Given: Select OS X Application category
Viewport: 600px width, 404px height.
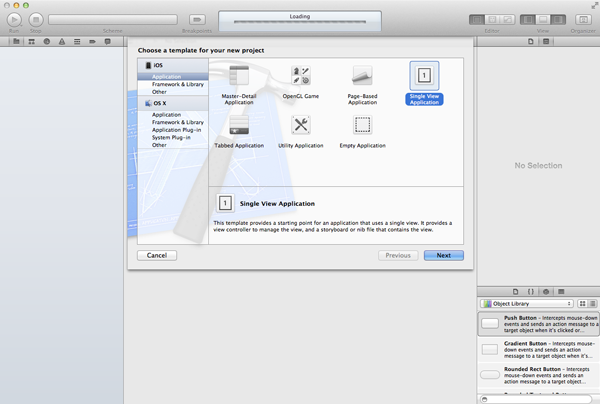Looking at the screenshot, I should 173,115.
